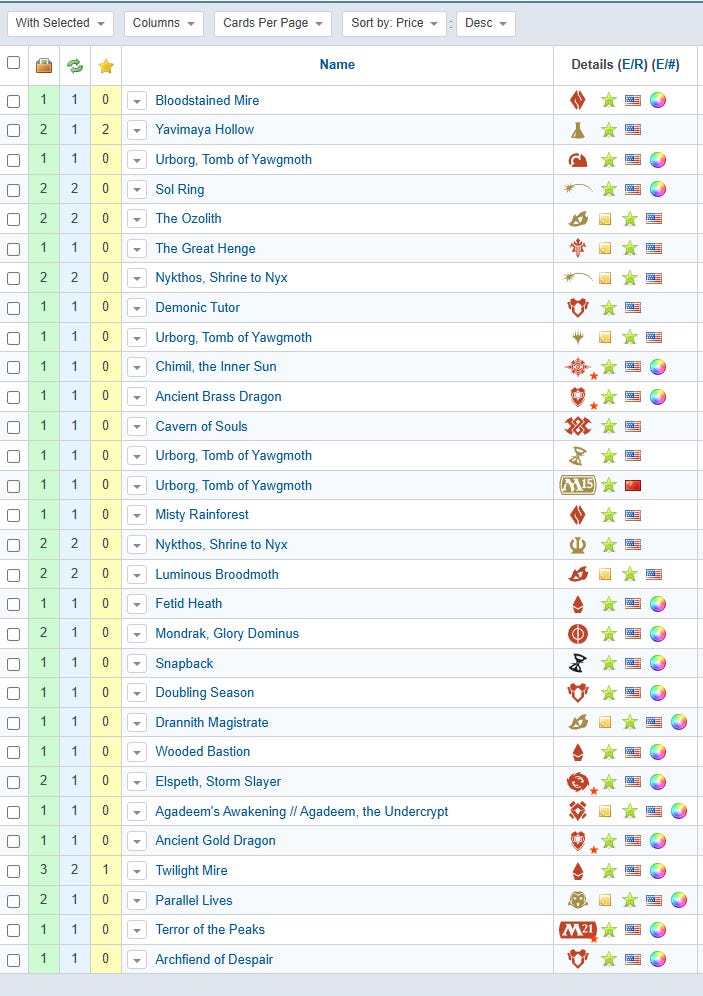703x996 pixels.
Task: Select the Archfiend of Despair checkbox
Action: tap(13, 960)
